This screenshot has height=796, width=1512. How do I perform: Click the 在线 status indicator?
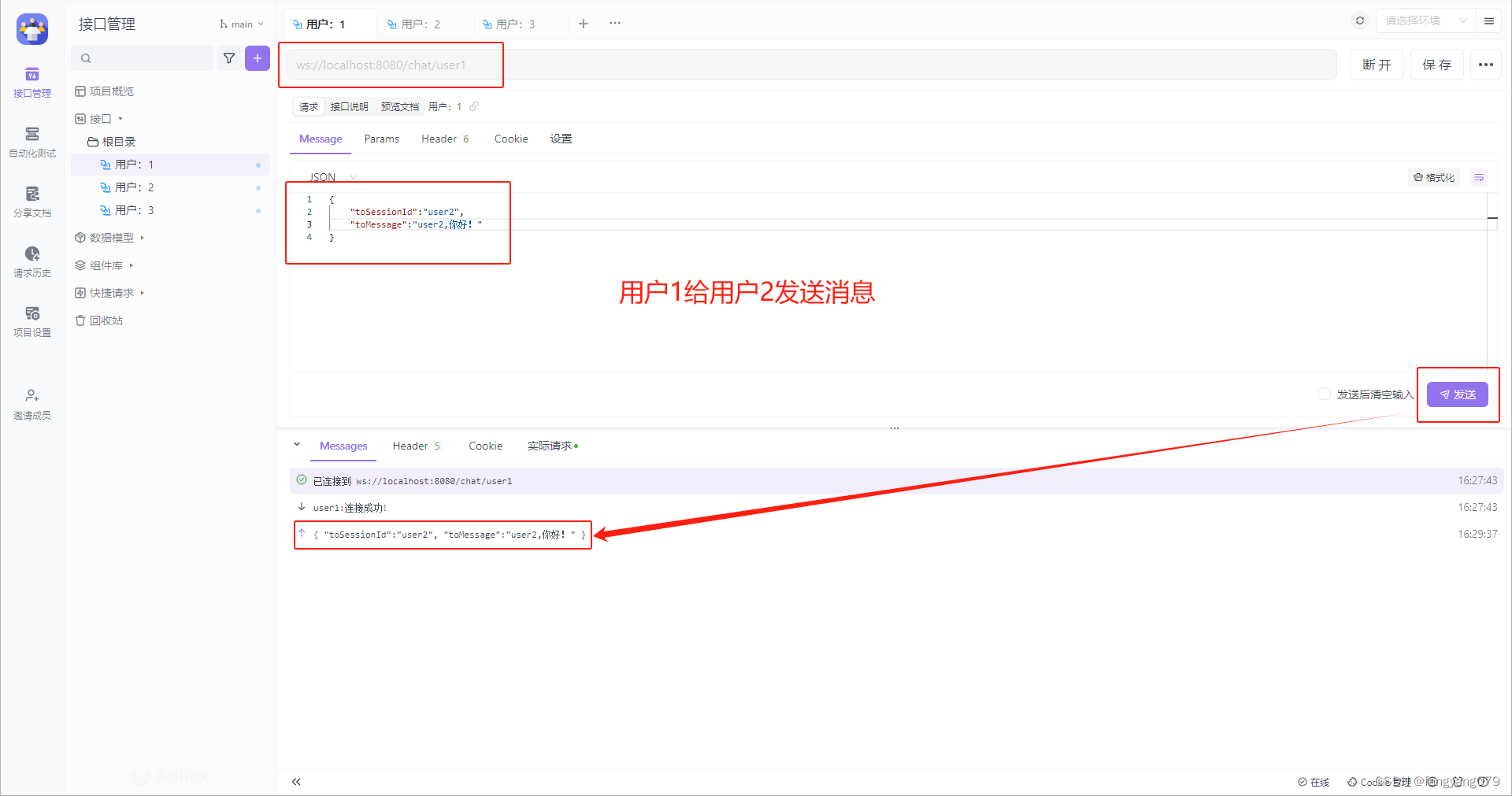click(x=1314, y=782)
